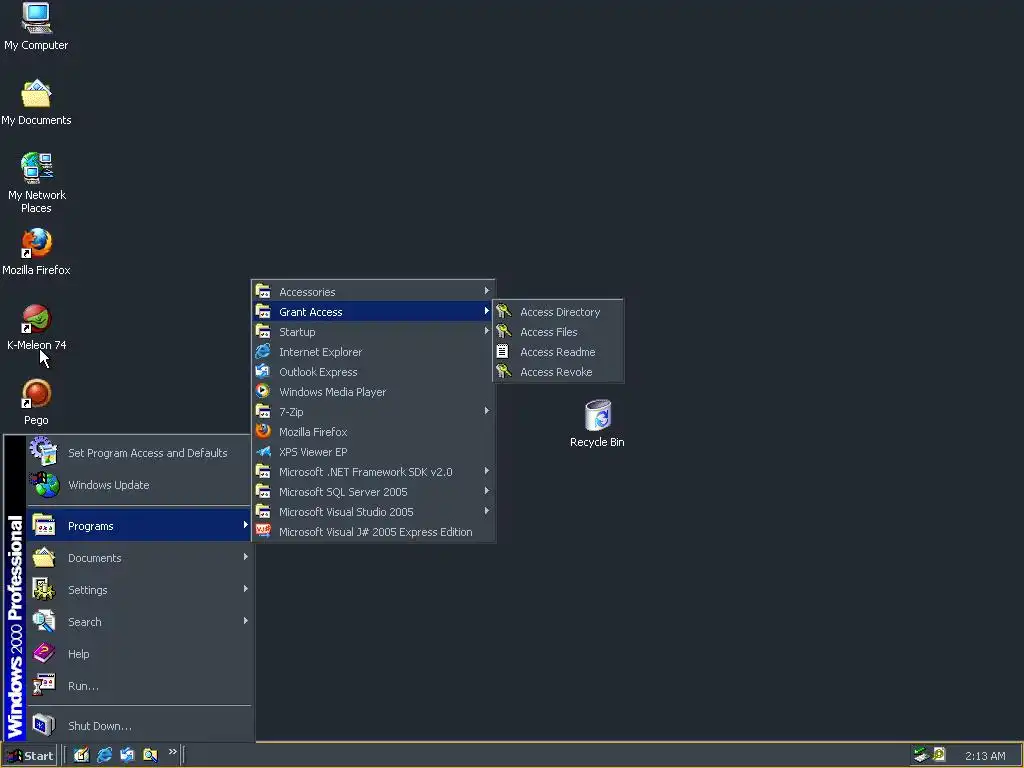Click the Access Readme notepad icon

click(502, 351)
